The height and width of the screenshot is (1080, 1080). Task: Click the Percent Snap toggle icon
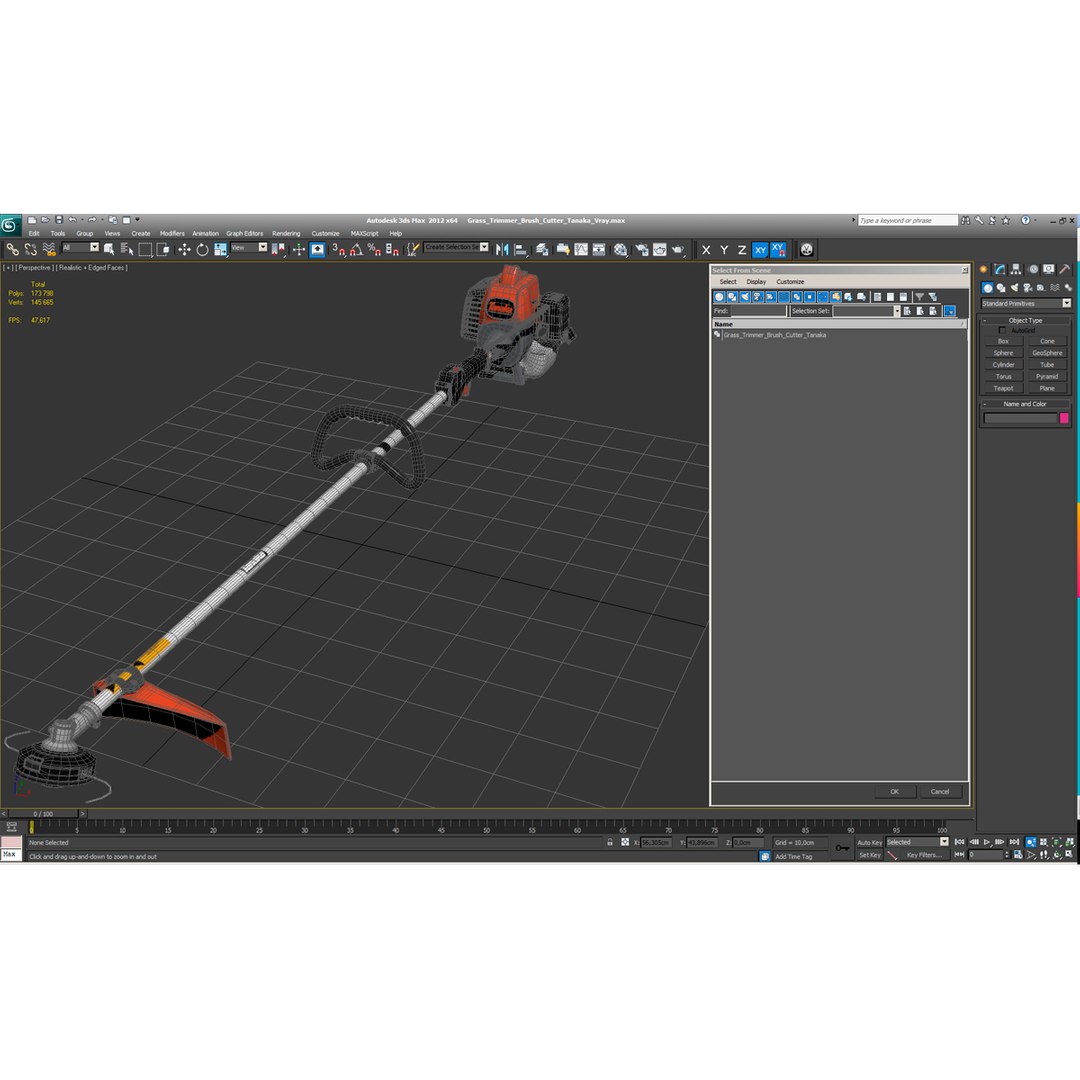(374, 249)
